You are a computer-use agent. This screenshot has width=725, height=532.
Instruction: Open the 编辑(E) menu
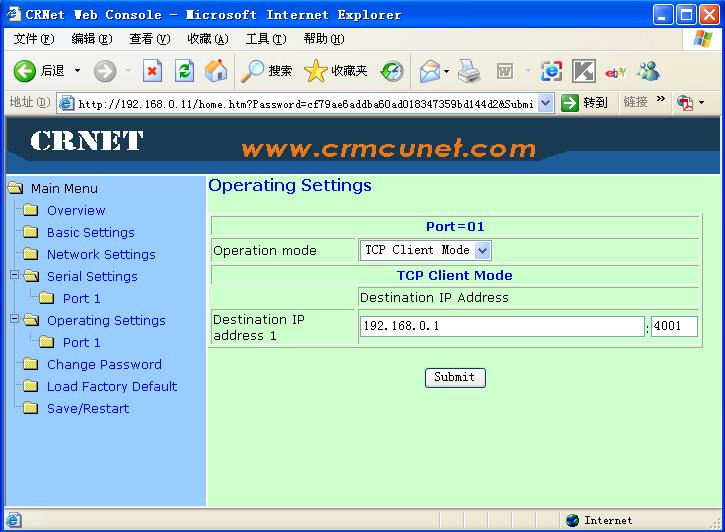pyautogui.click(x=92, y=39)
